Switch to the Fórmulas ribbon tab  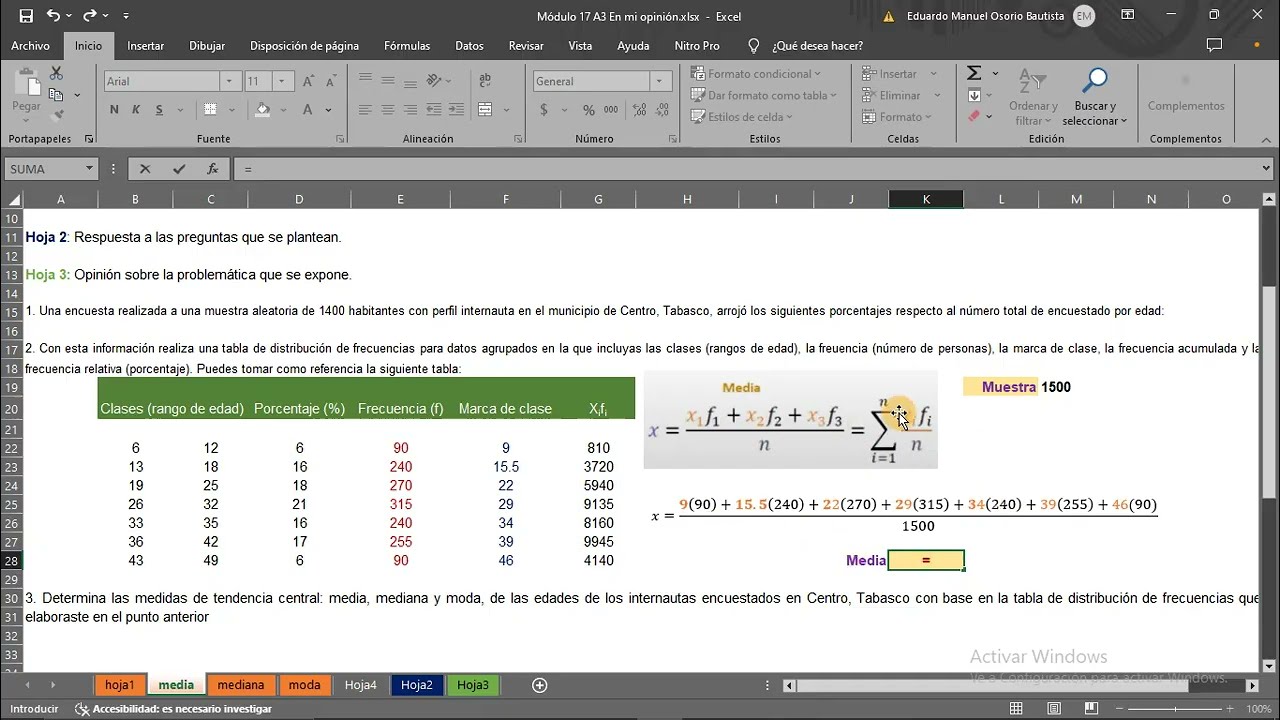pyautogui.click(x=407, y=45)
